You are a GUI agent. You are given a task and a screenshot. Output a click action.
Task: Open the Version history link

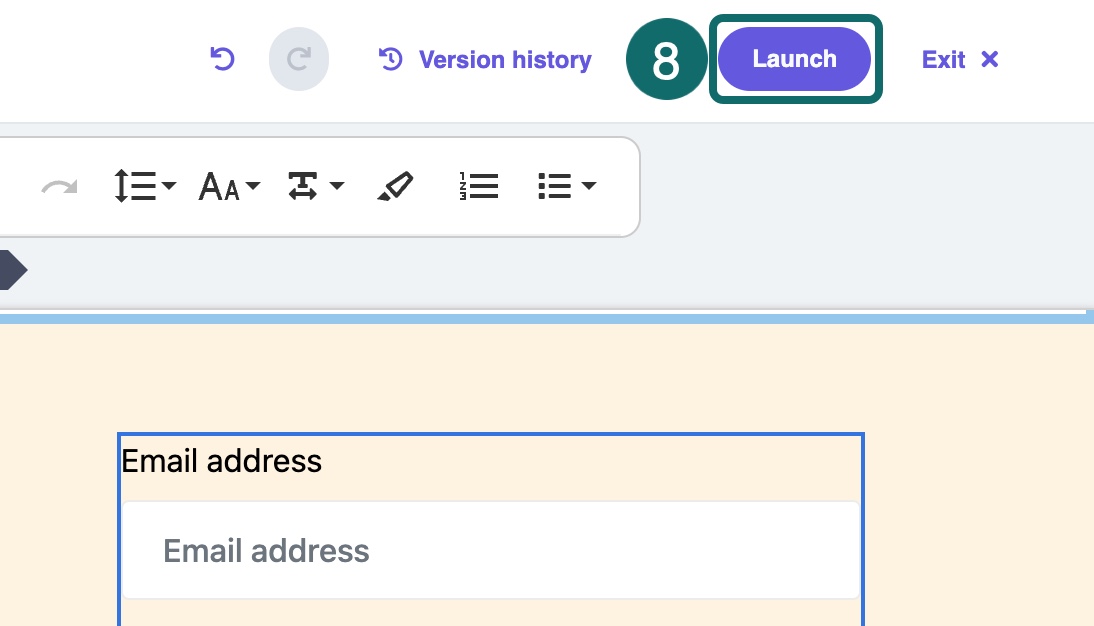pos(505,60)
